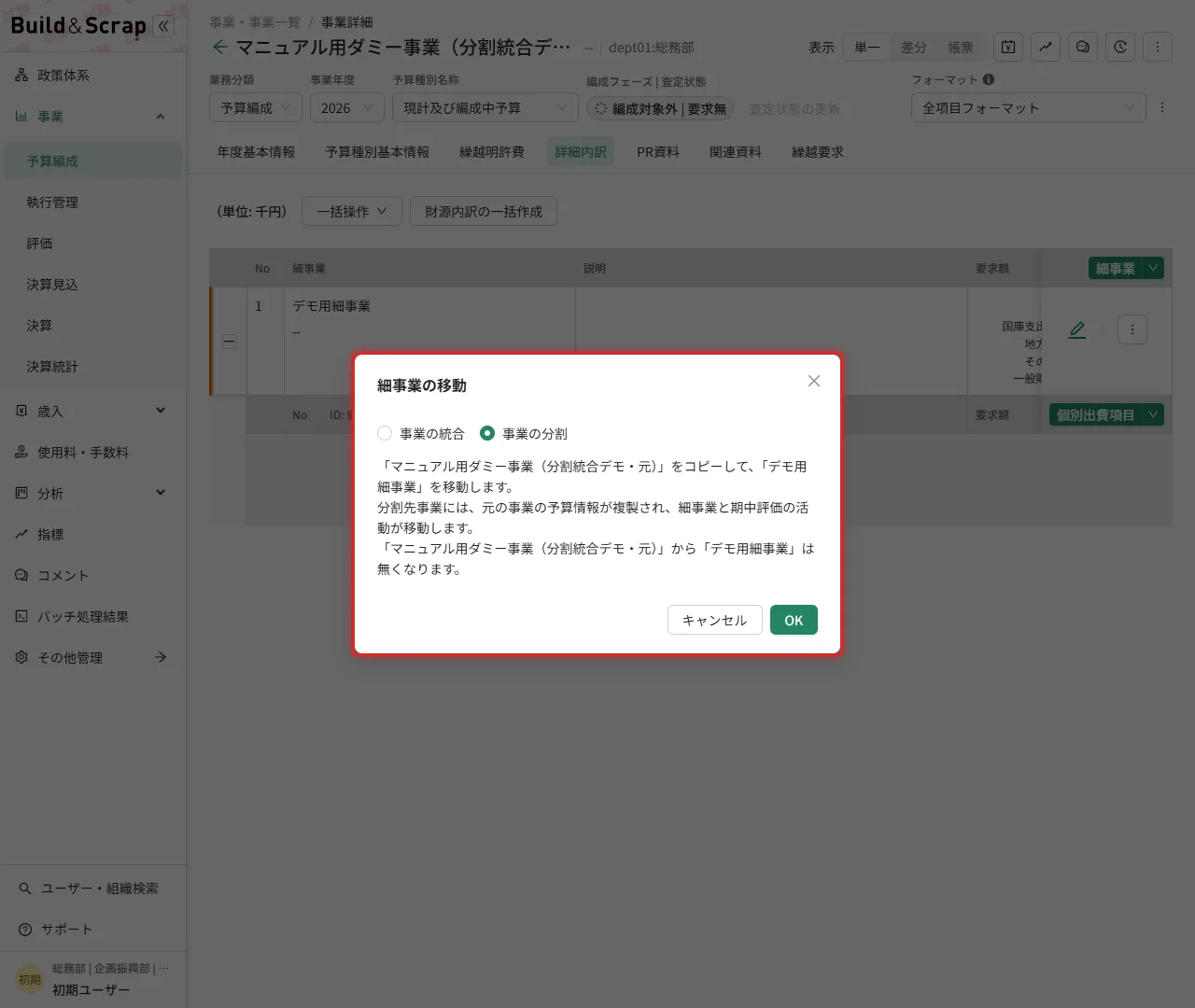Open the comments icon in top toolbar
This screenshot has width=1195, height=1008.
coord(1083,47)
